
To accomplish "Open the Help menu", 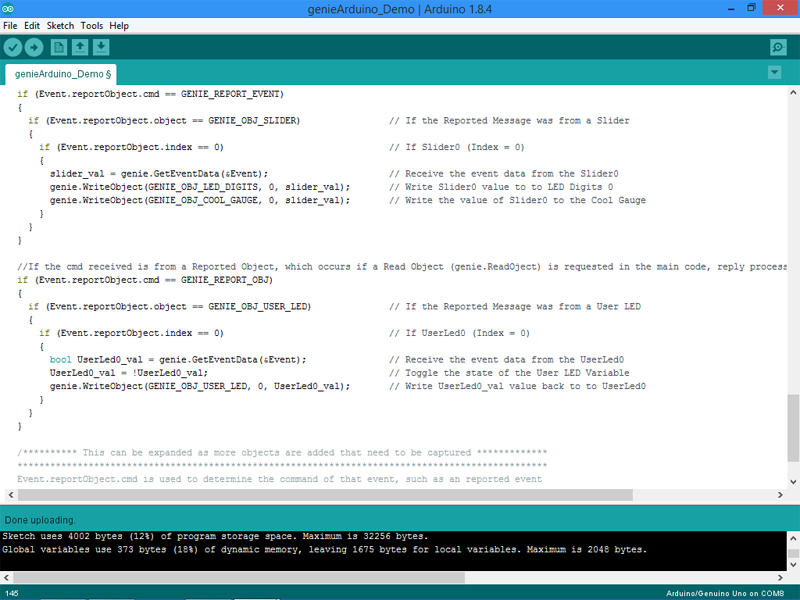I will coord(119,25).
